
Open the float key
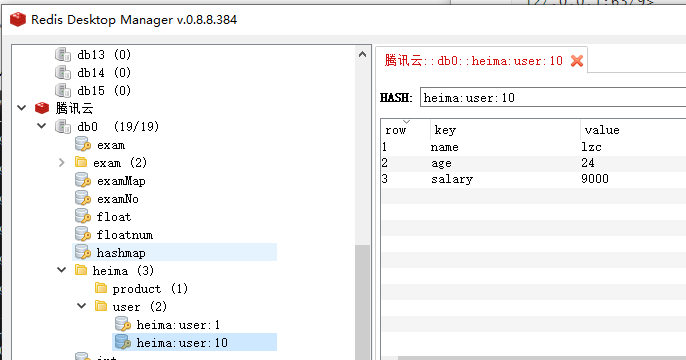click(114, 217)
